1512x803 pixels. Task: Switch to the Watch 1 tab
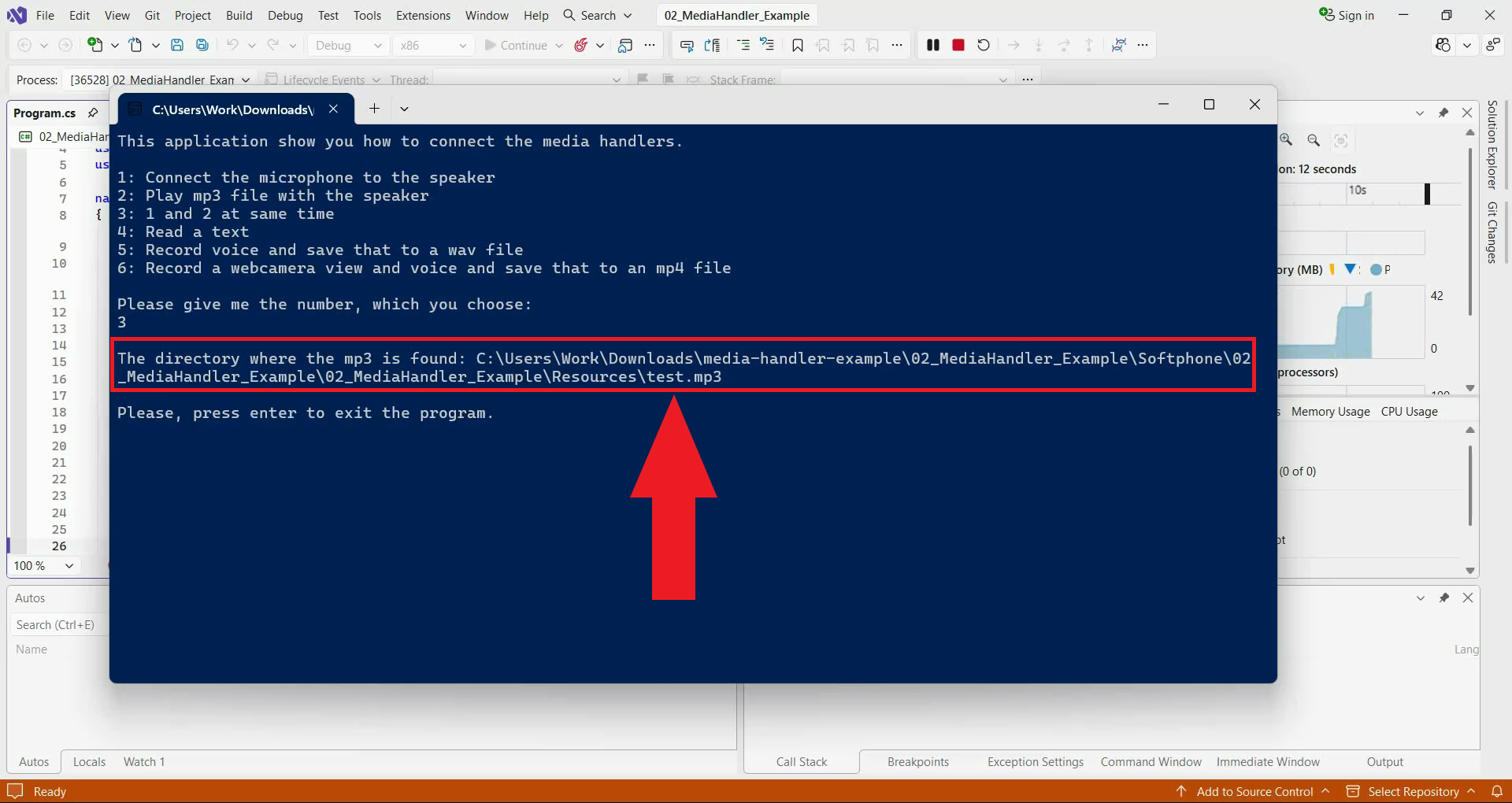144,761
